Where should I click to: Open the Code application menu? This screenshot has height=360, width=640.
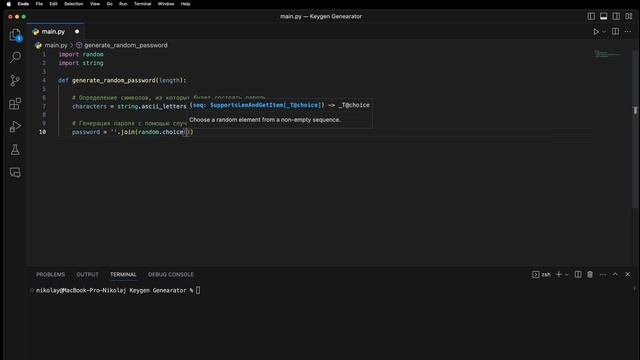(x=23, y=4)
